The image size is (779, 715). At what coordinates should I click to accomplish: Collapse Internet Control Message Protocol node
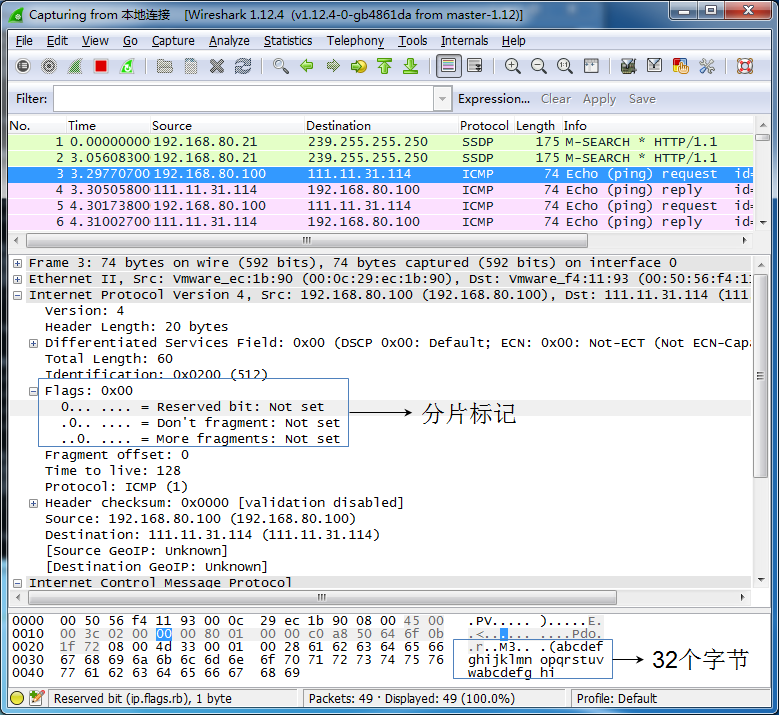(x=17, y=583)
